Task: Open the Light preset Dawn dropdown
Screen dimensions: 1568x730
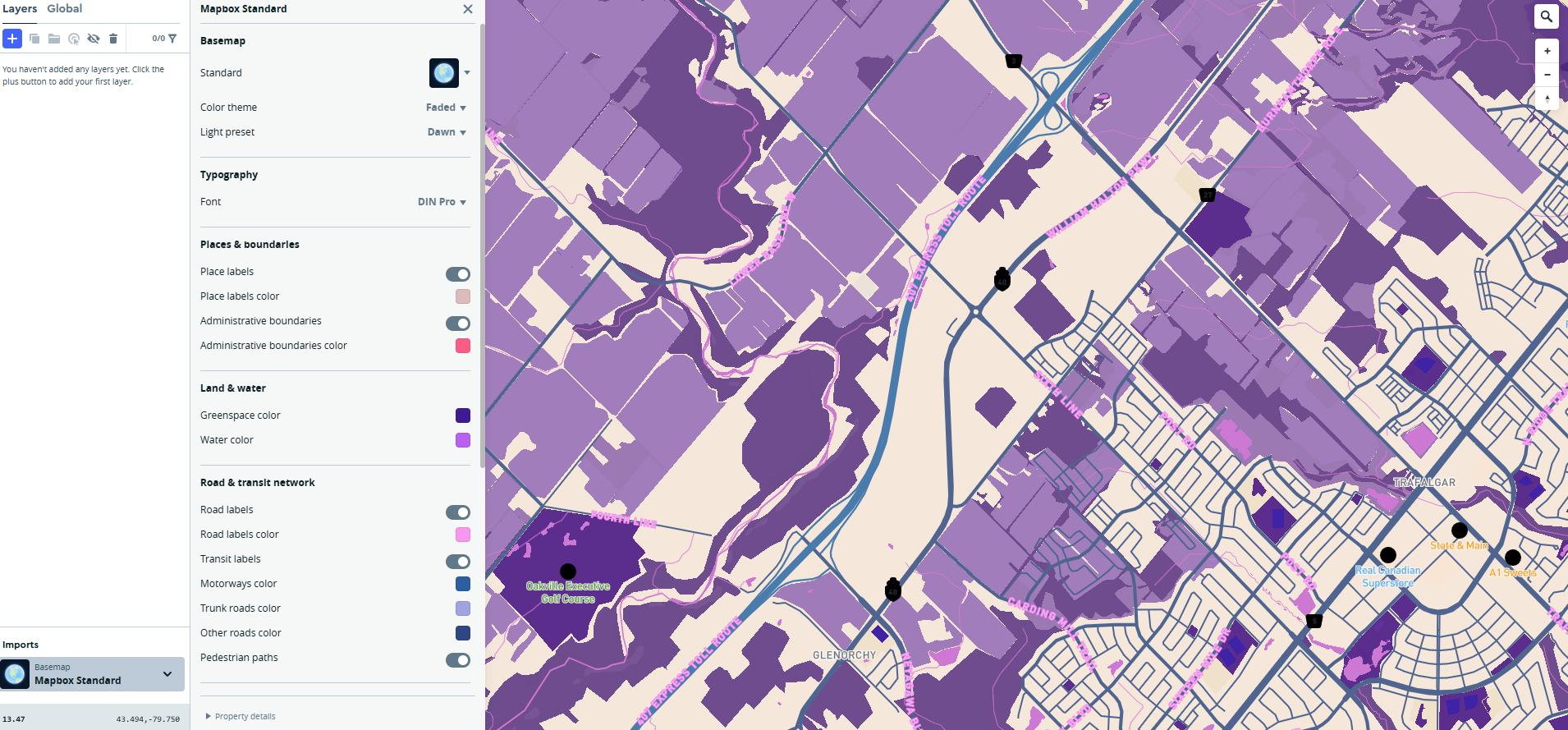Action: point(447,132)
